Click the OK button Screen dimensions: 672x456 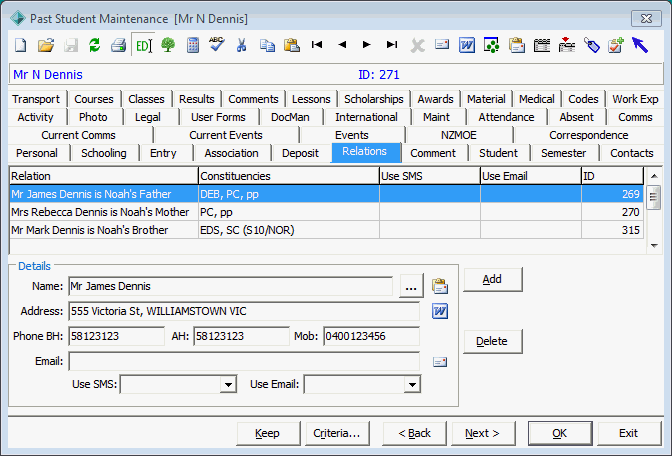coord(560,433)
